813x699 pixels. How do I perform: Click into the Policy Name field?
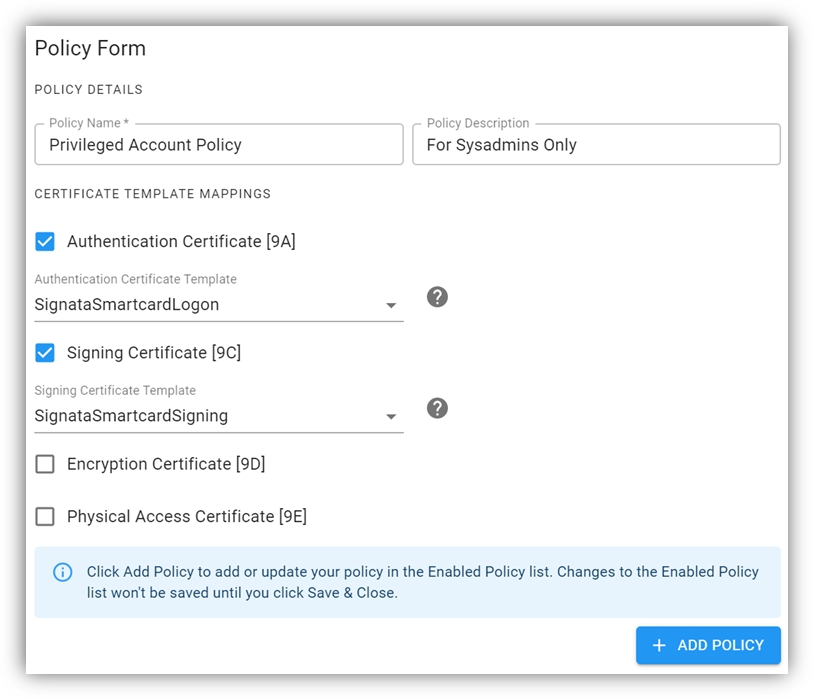pyautogui.click(x=218, y=145)
